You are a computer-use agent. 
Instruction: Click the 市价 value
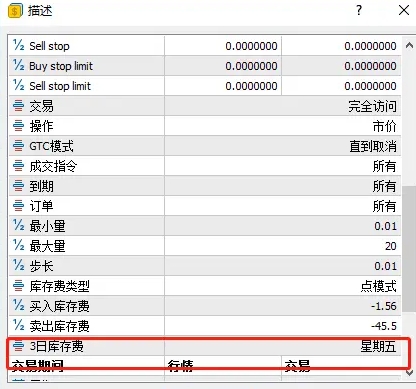385,126
